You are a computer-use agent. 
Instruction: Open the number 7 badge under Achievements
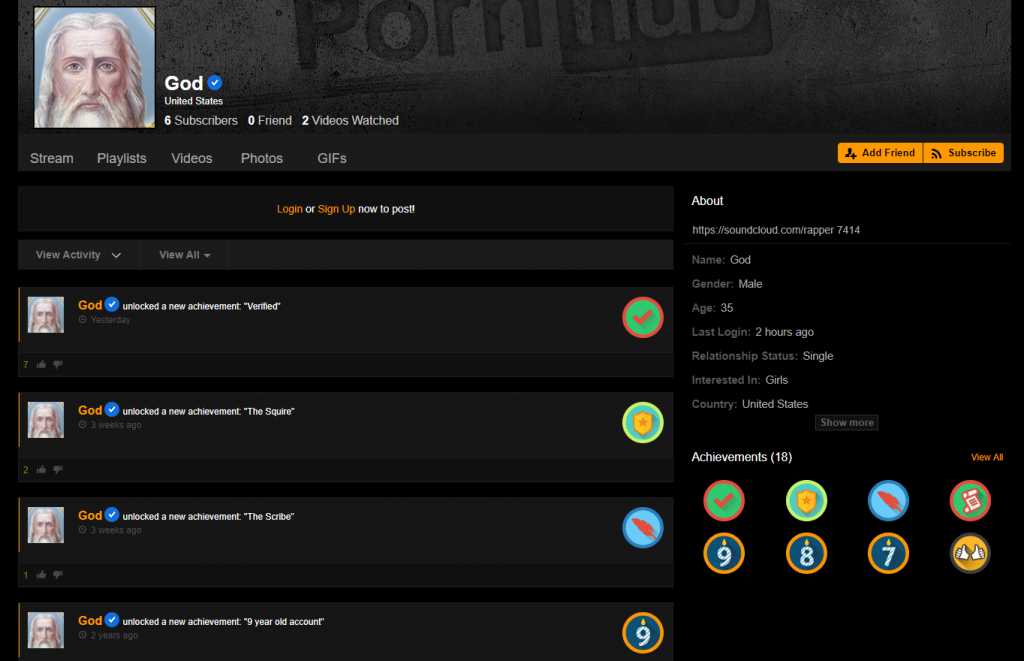888,553
